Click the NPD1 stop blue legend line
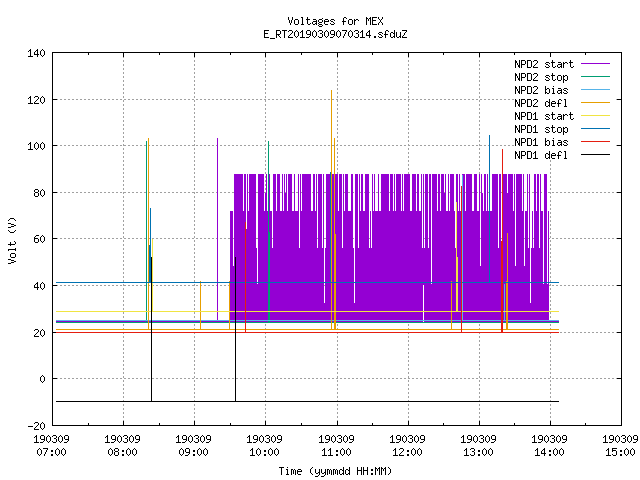This screenshot has height=480, width=640. 596,129
